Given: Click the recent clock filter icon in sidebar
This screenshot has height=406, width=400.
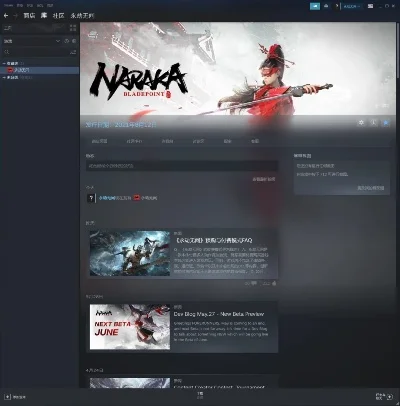Looking at the screenshot, I should [66, 41].
